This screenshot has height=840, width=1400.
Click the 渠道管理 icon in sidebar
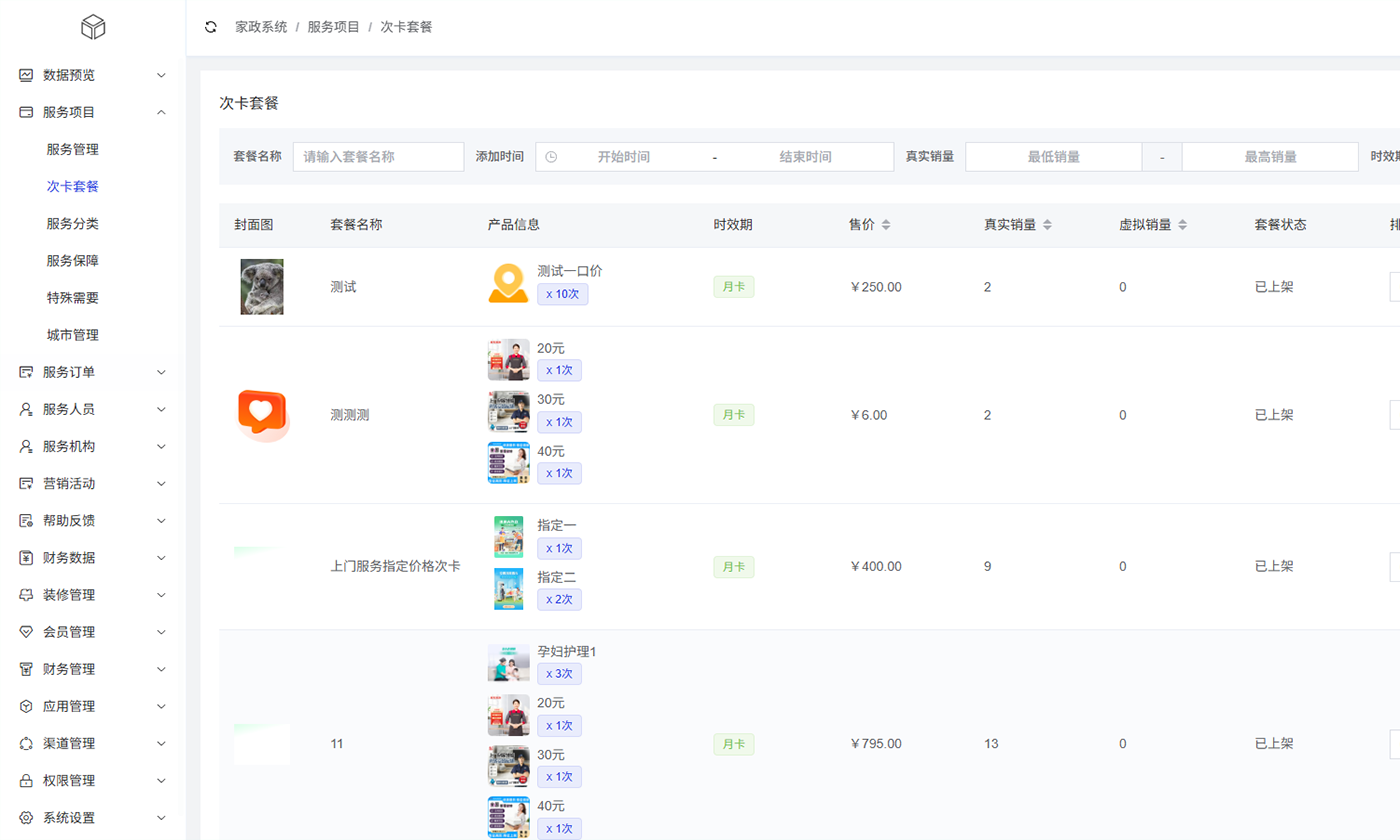27,744
